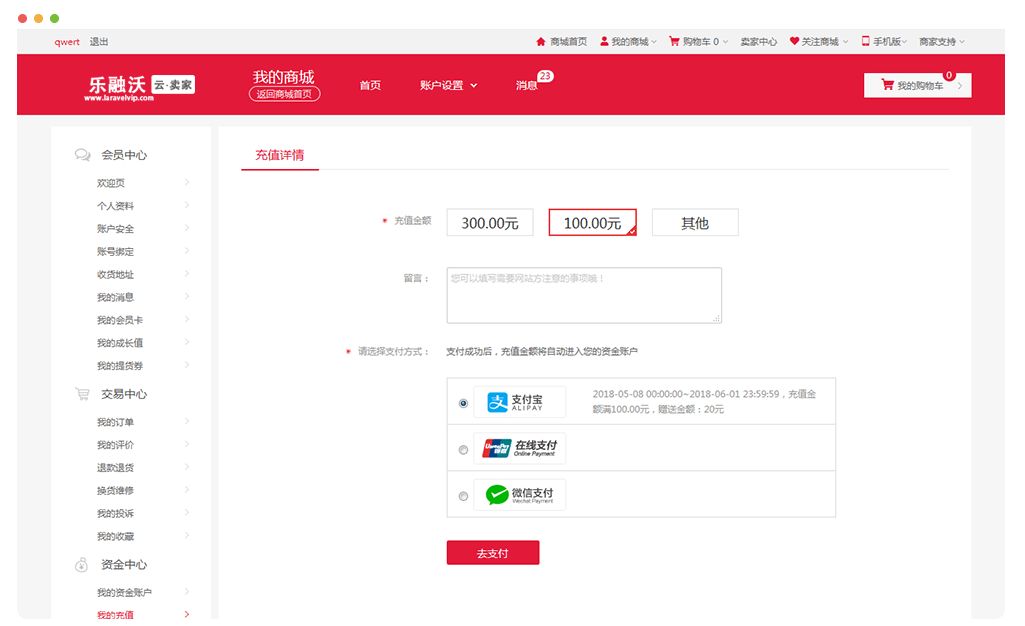Click the cart count badge showing 0

click(949, 75)
